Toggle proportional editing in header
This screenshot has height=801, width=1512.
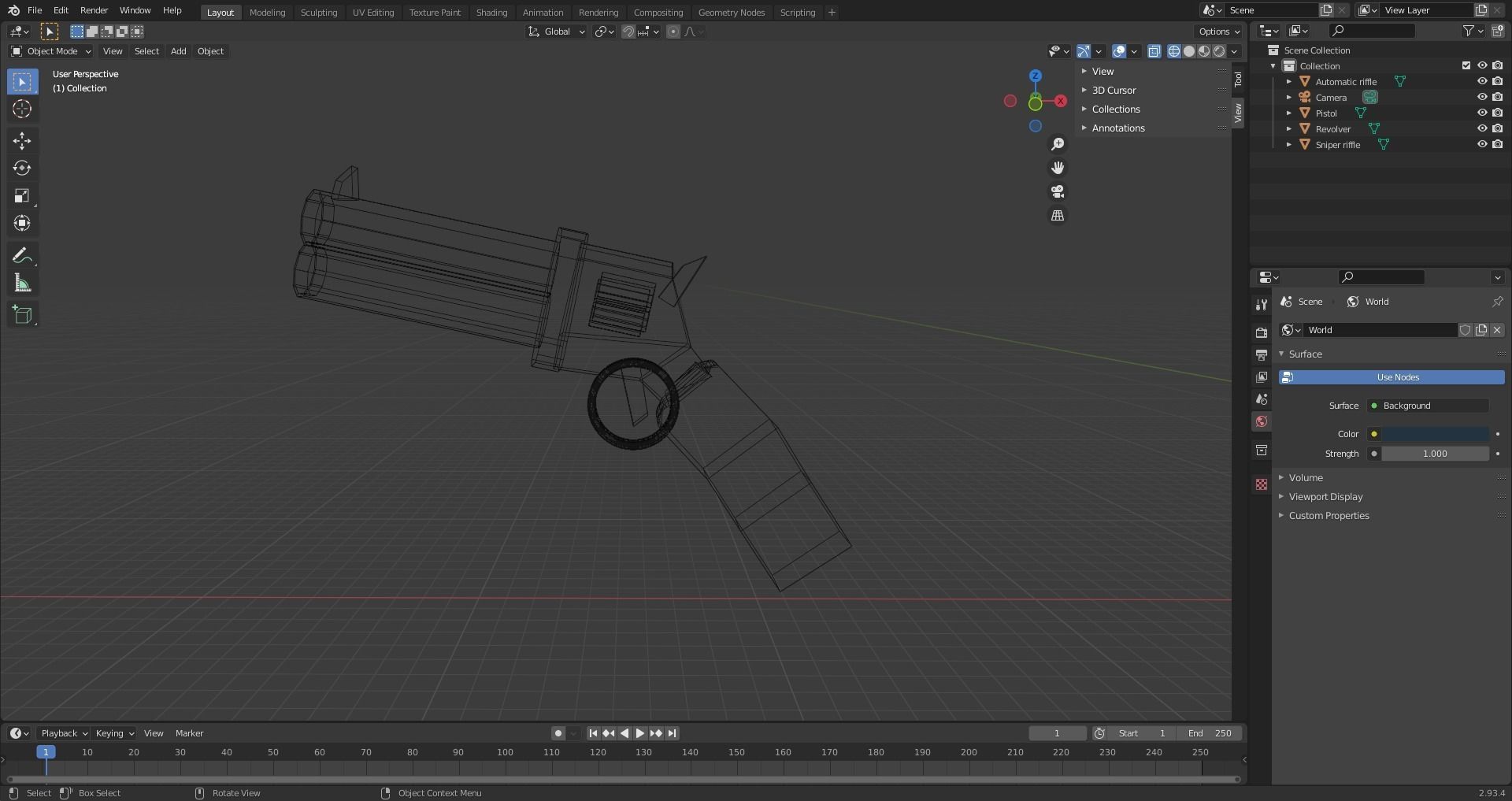(x=673, y=32)
